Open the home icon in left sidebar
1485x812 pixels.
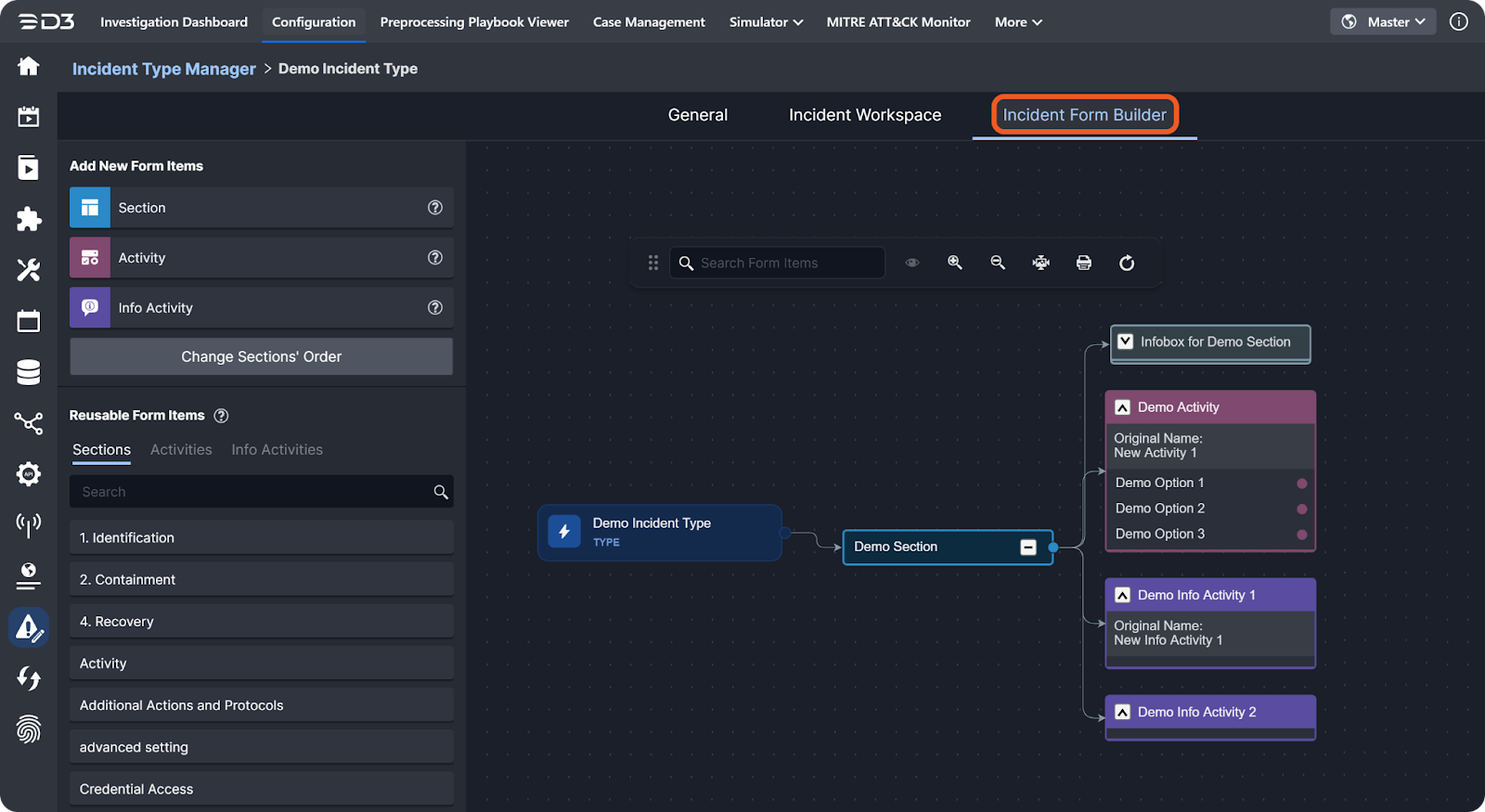[x=29, y=66]
